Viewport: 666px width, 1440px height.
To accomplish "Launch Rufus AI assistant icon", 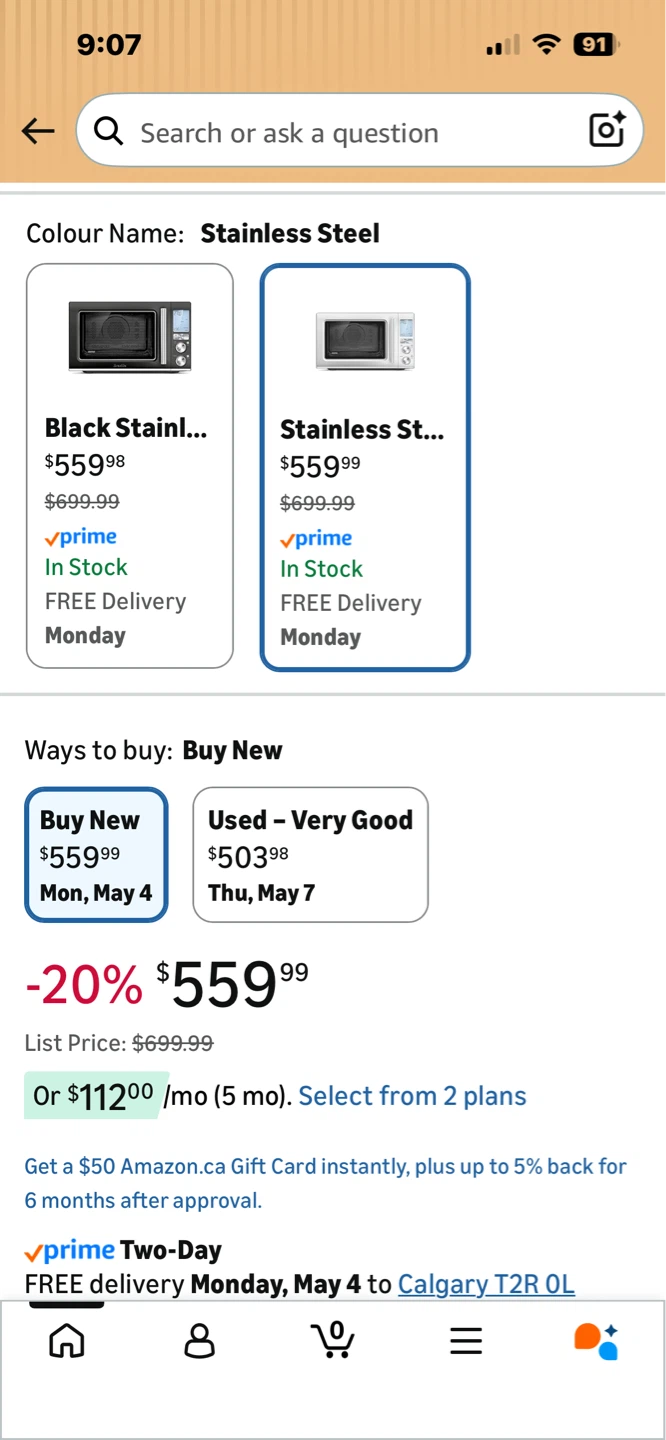I will pos(596,1341).
